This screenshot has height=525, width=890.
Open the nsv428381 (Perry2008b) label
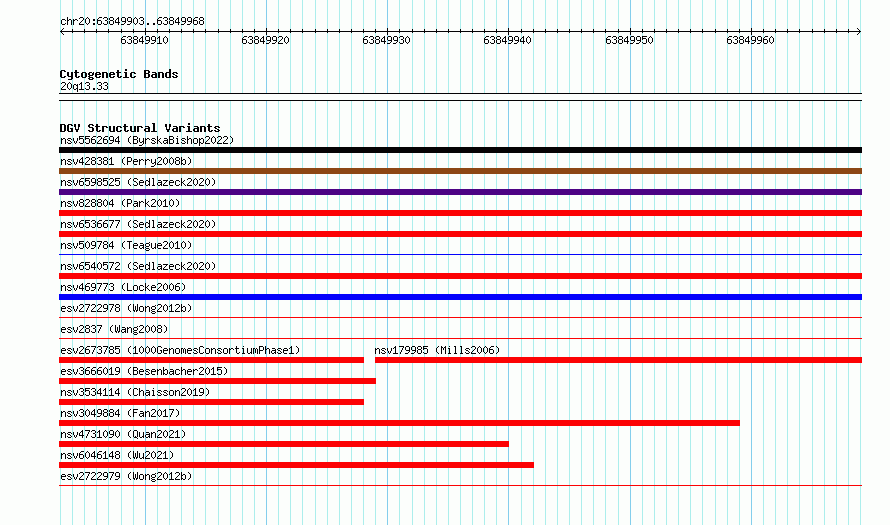(x=126, y=161)
